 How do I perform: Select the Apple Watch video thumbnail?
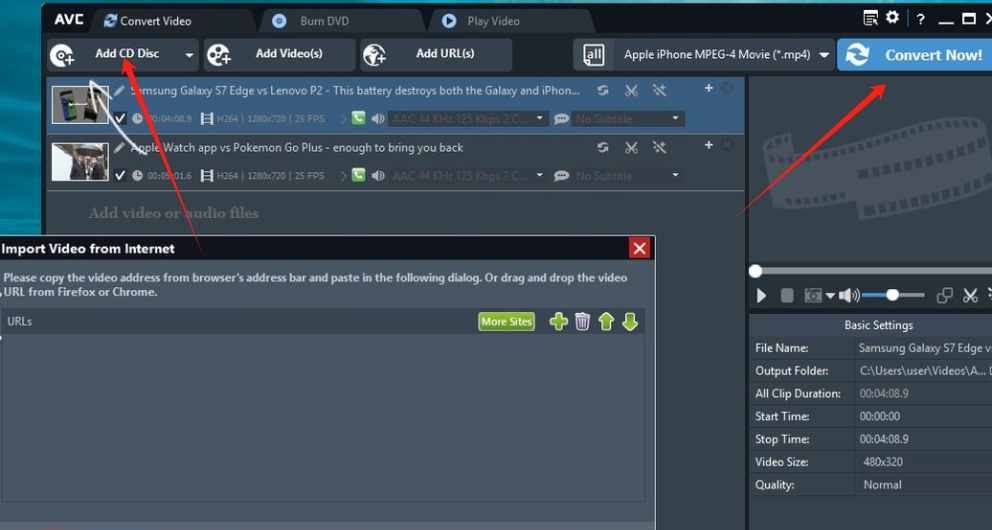(80, 162)
